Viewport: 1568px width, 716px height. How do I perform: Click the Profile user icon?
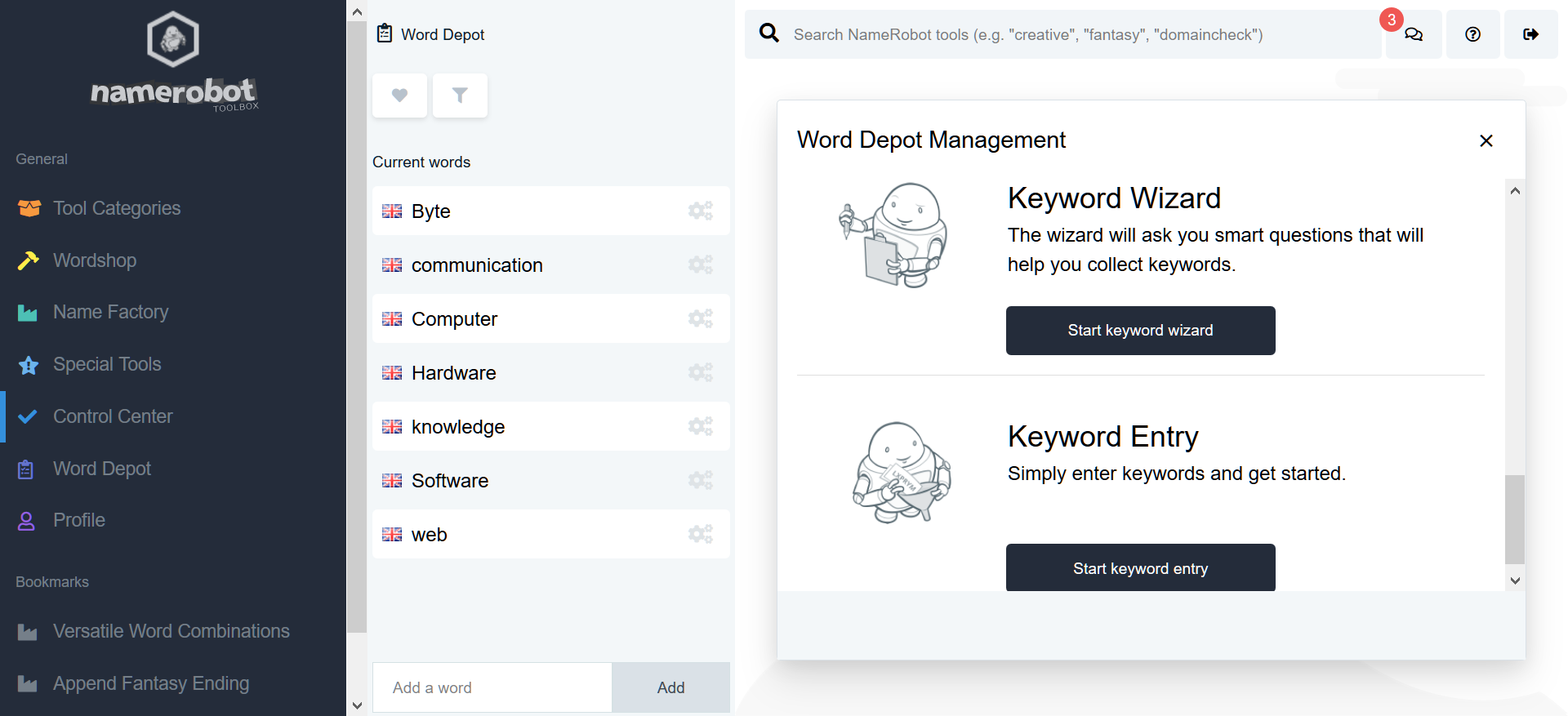click(x=26, y=521)
